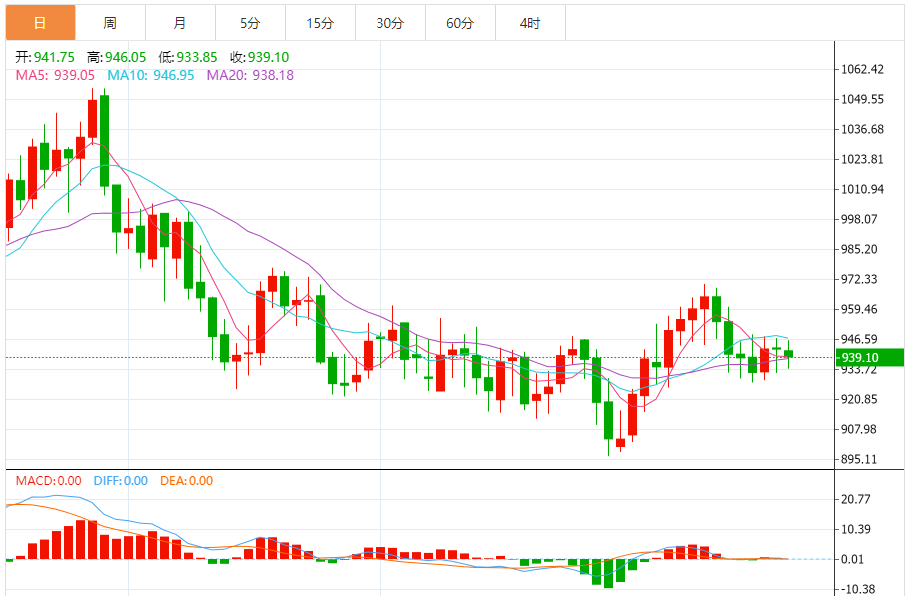909x596 pixels.
Task: Click the 972.33 price axis label
Action: [x=859, y=279]
